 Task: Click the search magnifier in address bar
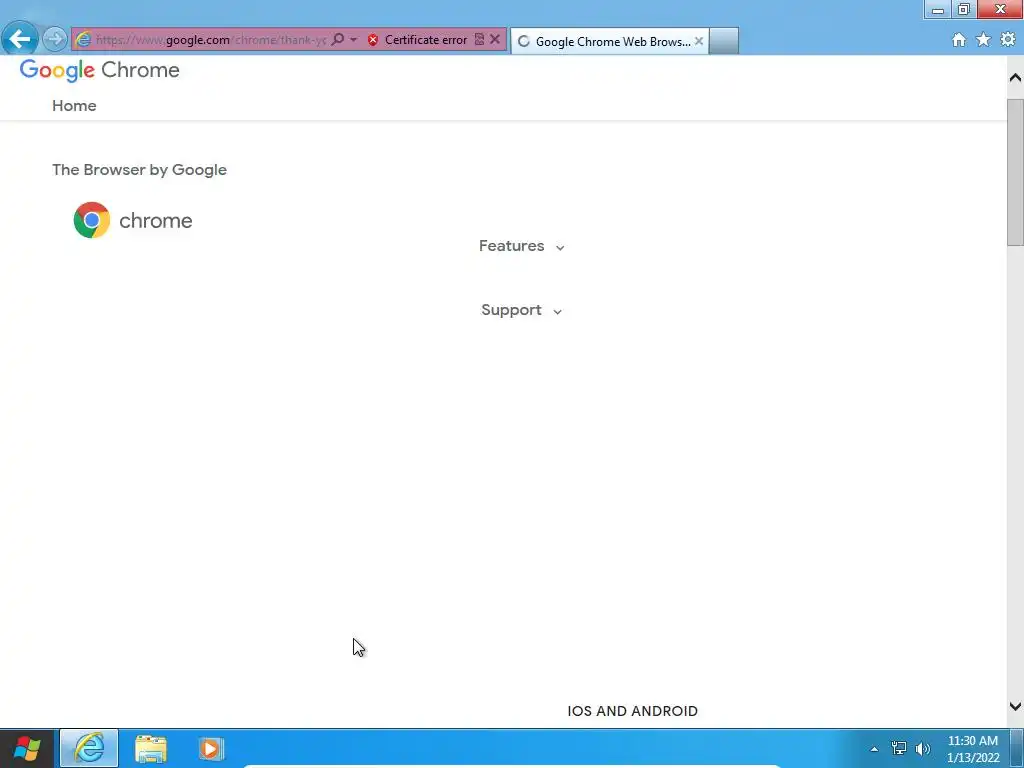point(338,40)
